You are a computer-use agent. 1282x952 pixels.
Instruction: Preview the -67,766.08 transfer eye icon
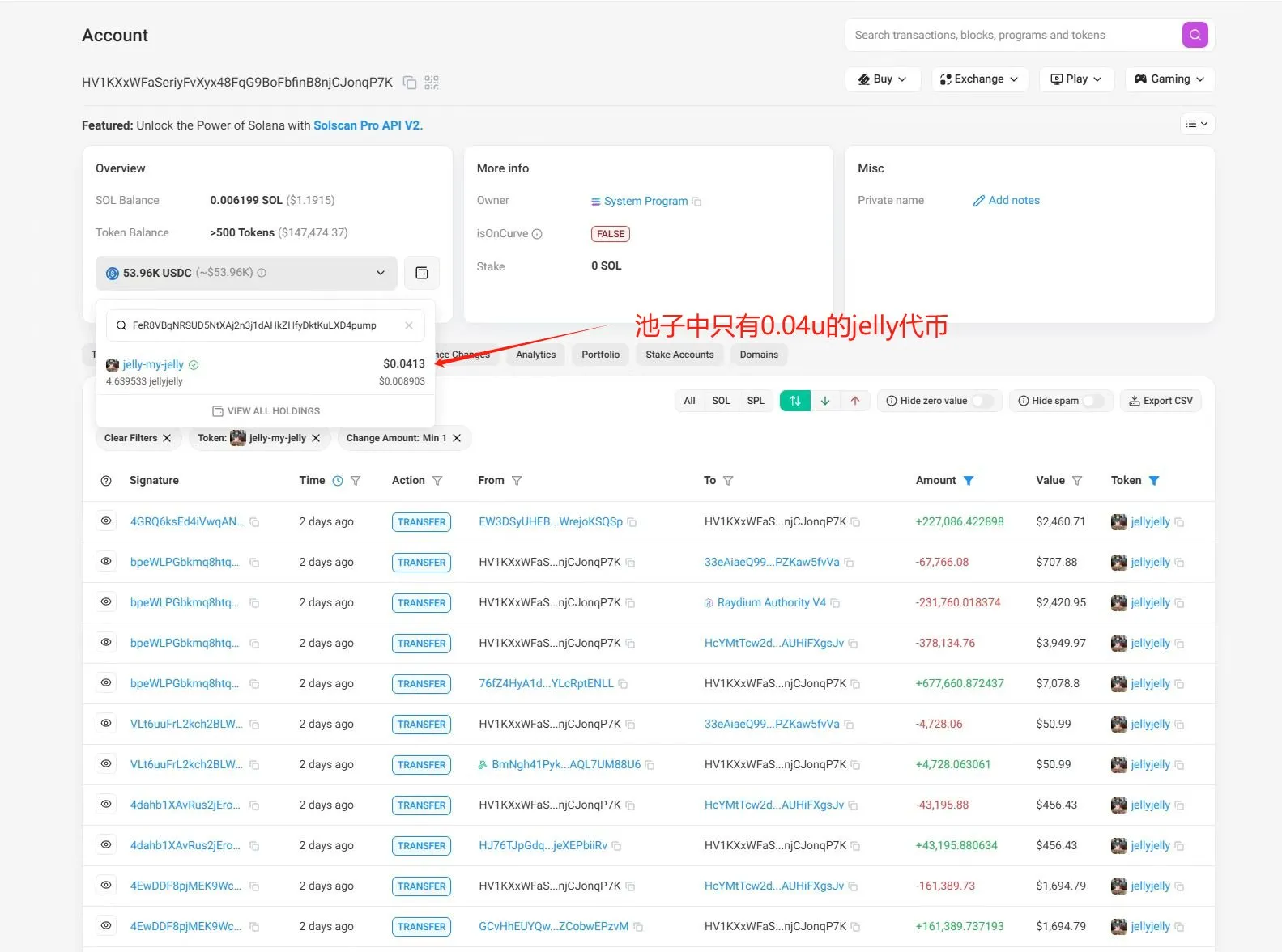106,562
